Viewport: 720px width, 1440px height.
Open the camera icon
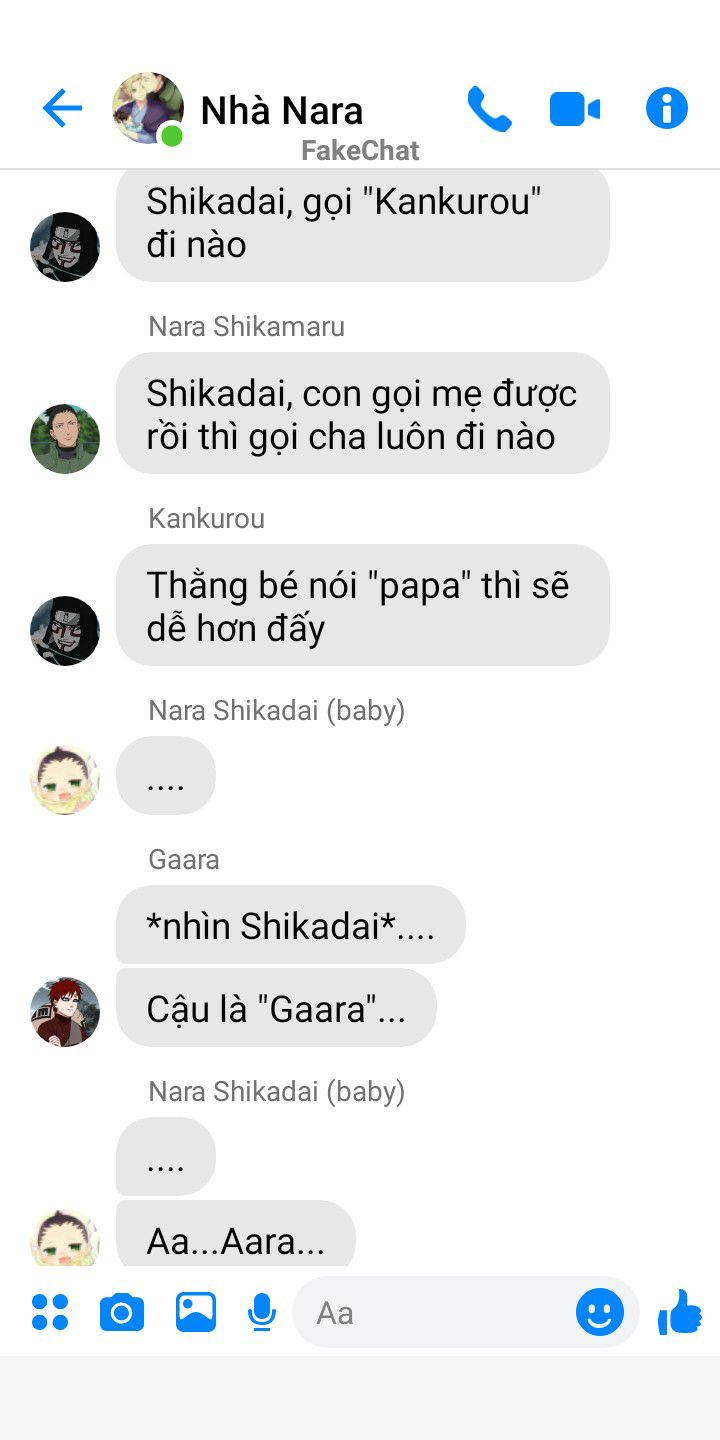(x=122, y=1312)
